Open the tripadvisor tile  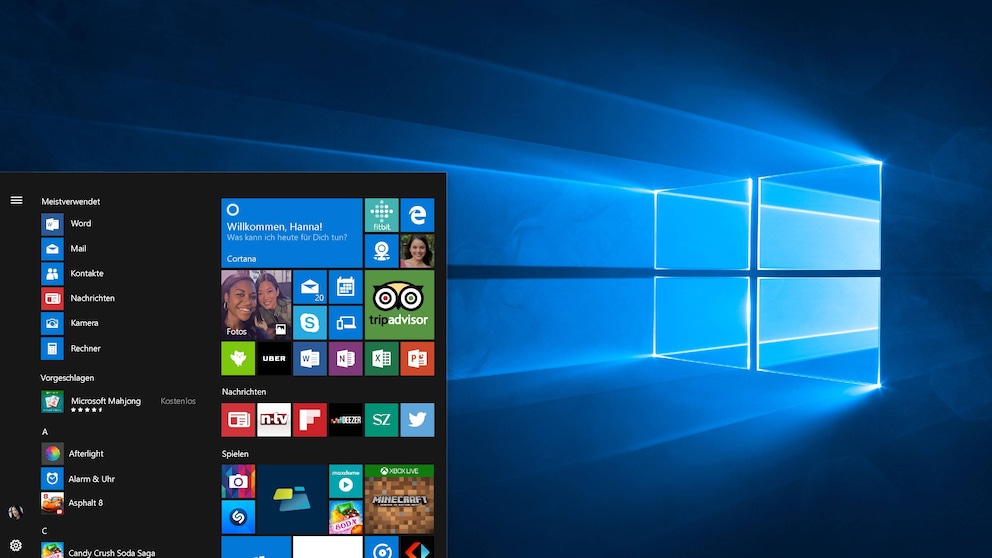[x=399, y=305]
